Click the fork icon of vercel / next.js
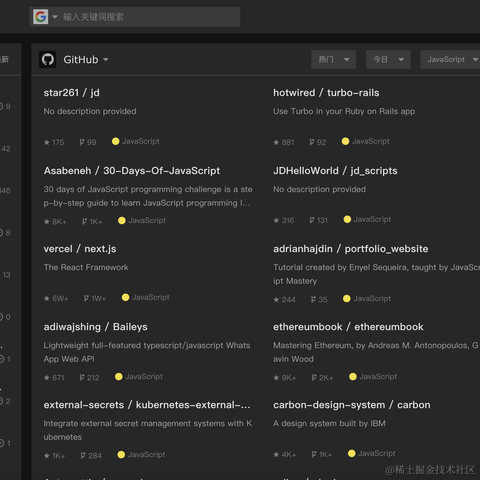 (x=86, y=298)
